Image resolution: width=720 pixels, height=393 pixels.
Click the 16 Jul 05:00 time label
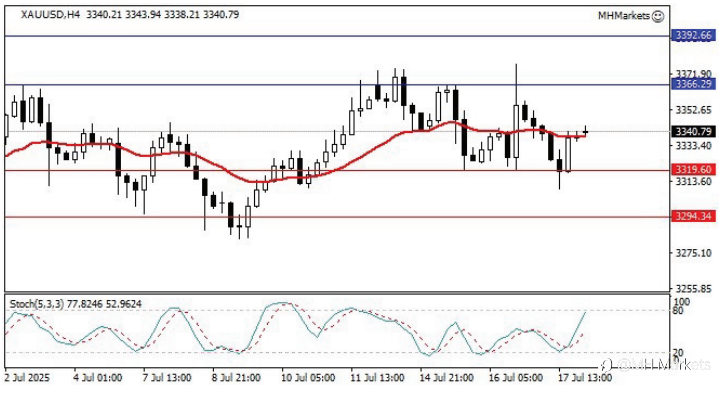coord(516,378)
